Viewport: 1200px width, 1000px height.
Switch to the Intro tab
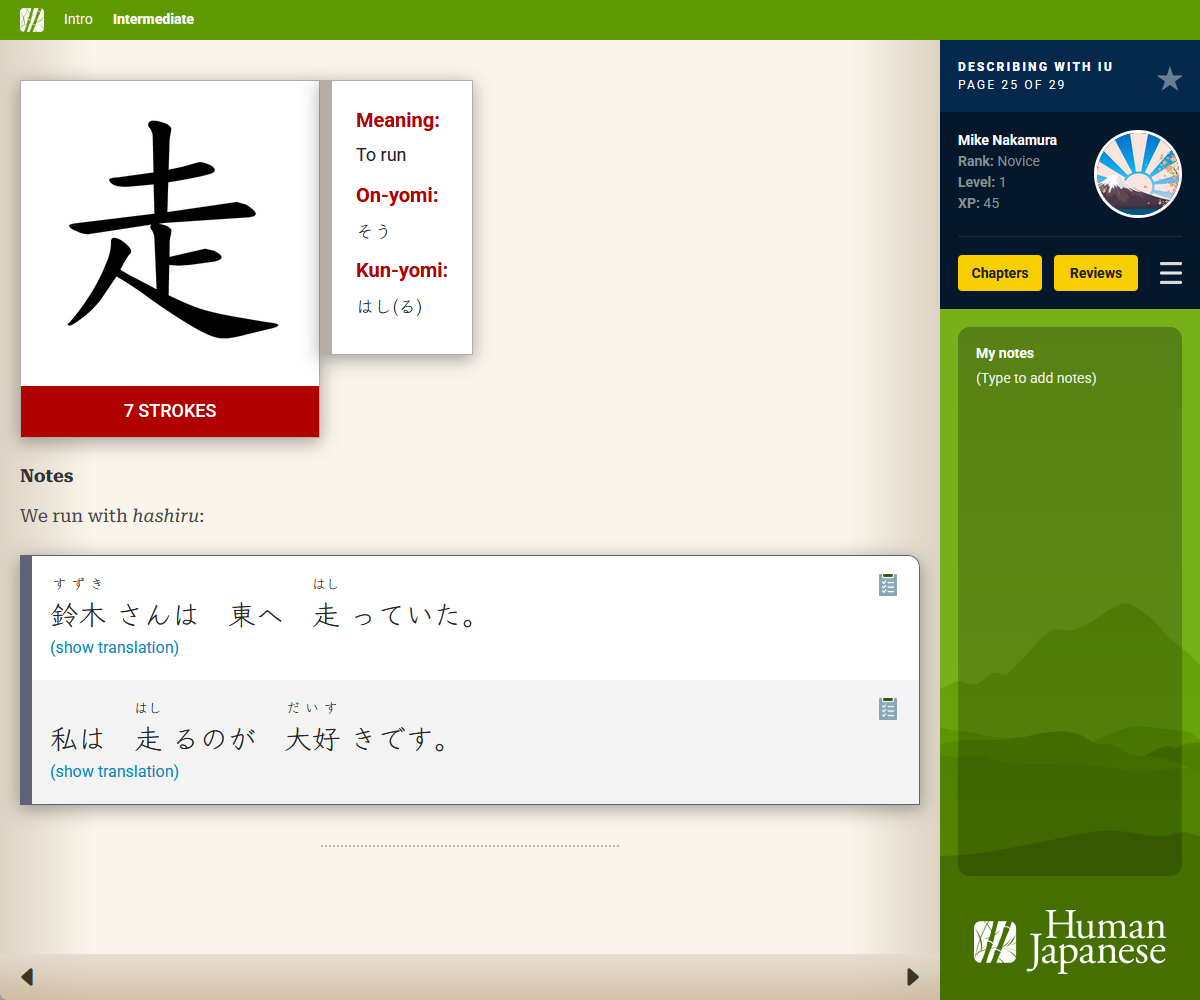tap(78, 19)
